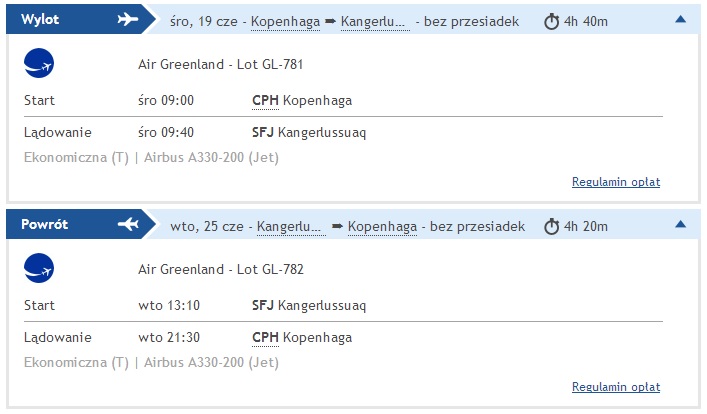Collapse the Powrót flight details panel
The image size is (707, 414).
[680, 224]
